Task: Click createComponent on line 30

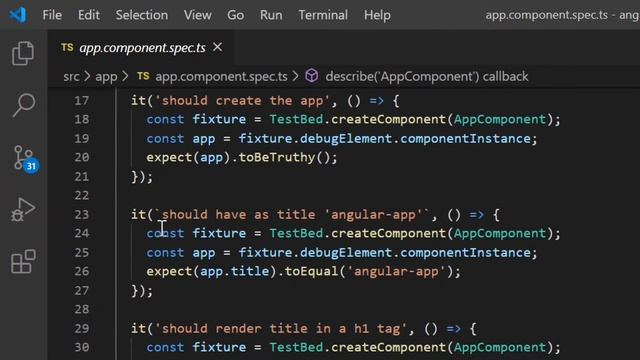Action: click(388, 347)
